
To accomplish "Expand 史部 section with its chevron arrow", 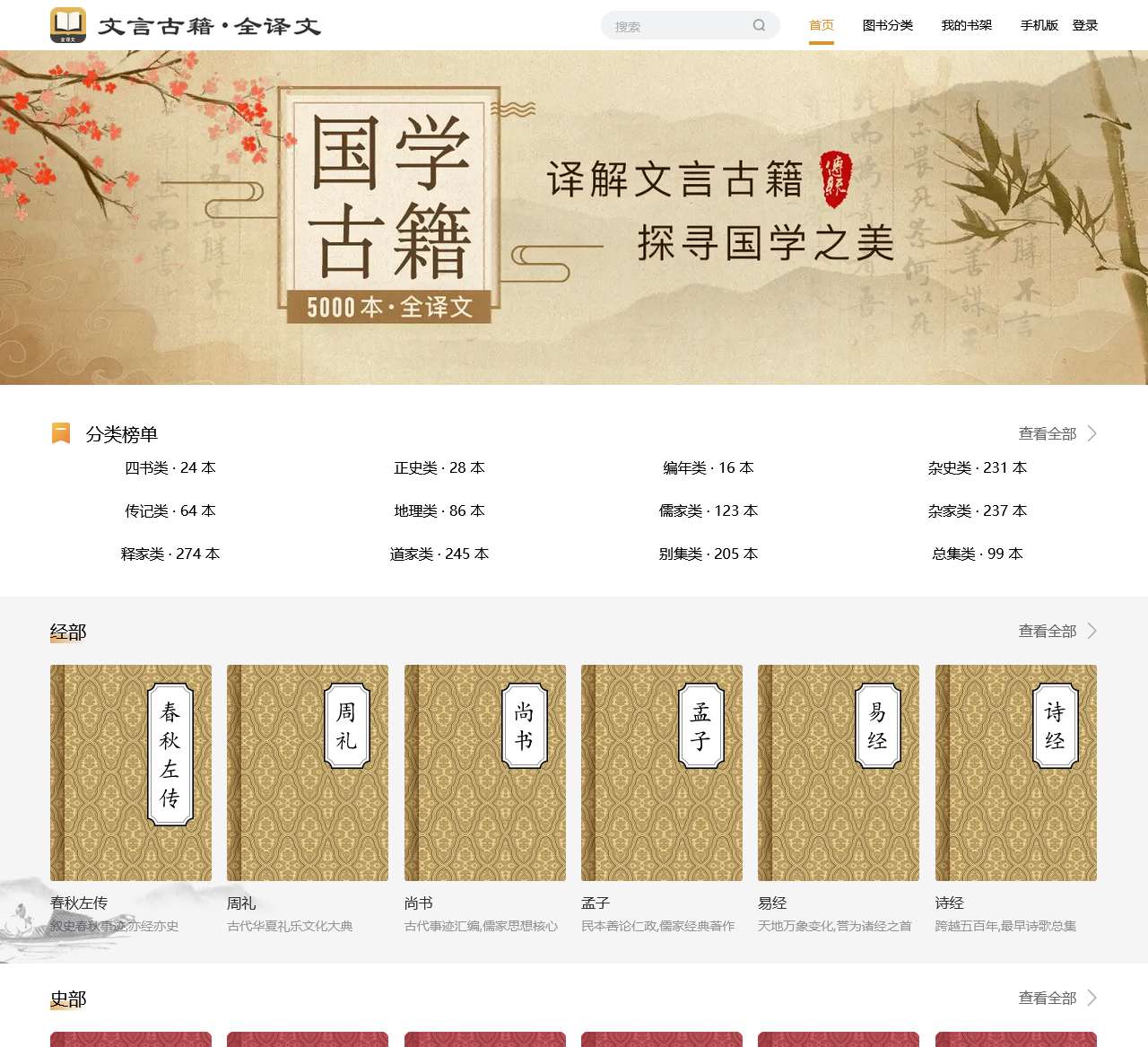I will click(x=1091, y=998).
